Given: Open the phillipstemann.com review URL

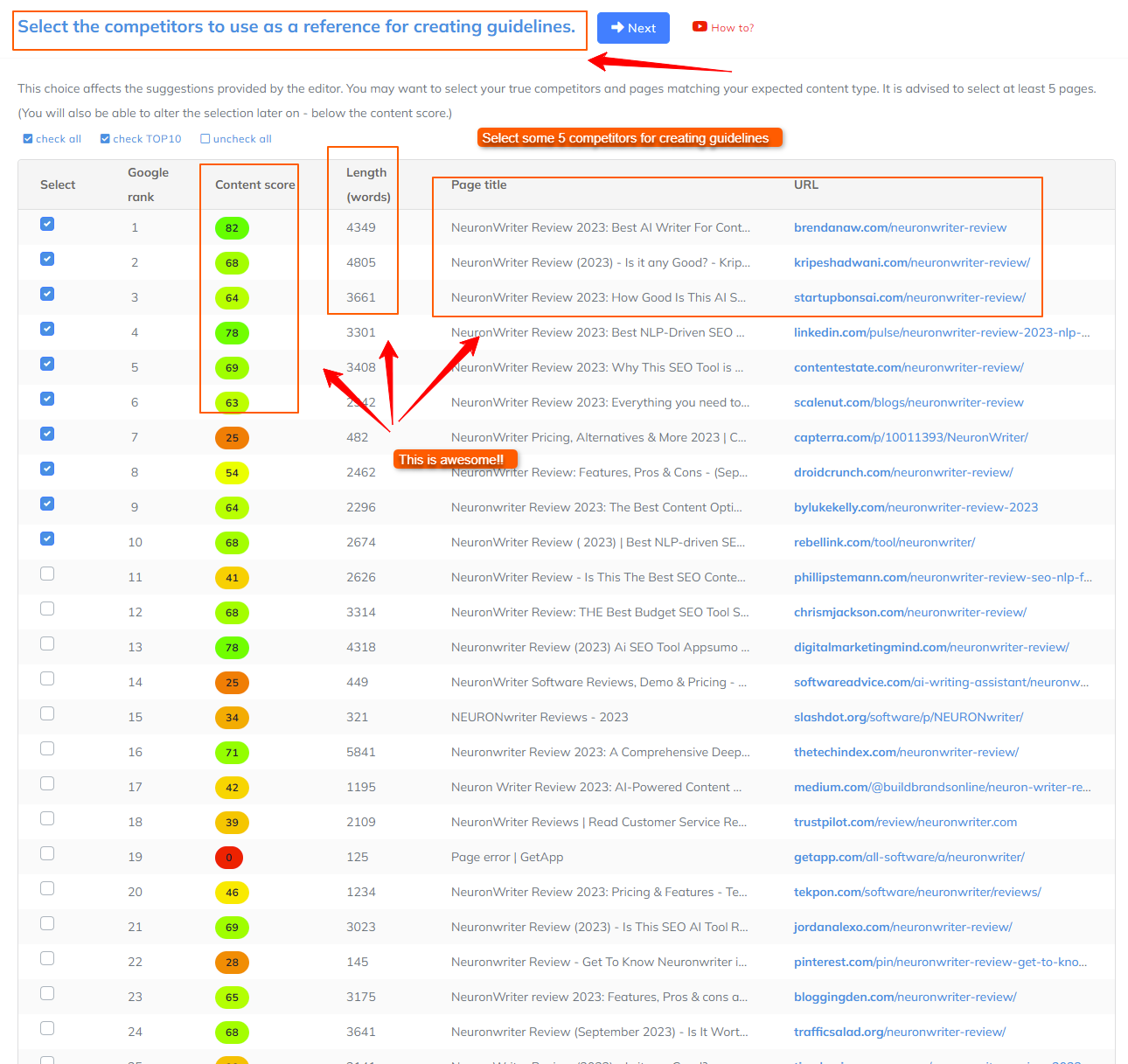Looking at the screenshot, I should coord(943,577).
